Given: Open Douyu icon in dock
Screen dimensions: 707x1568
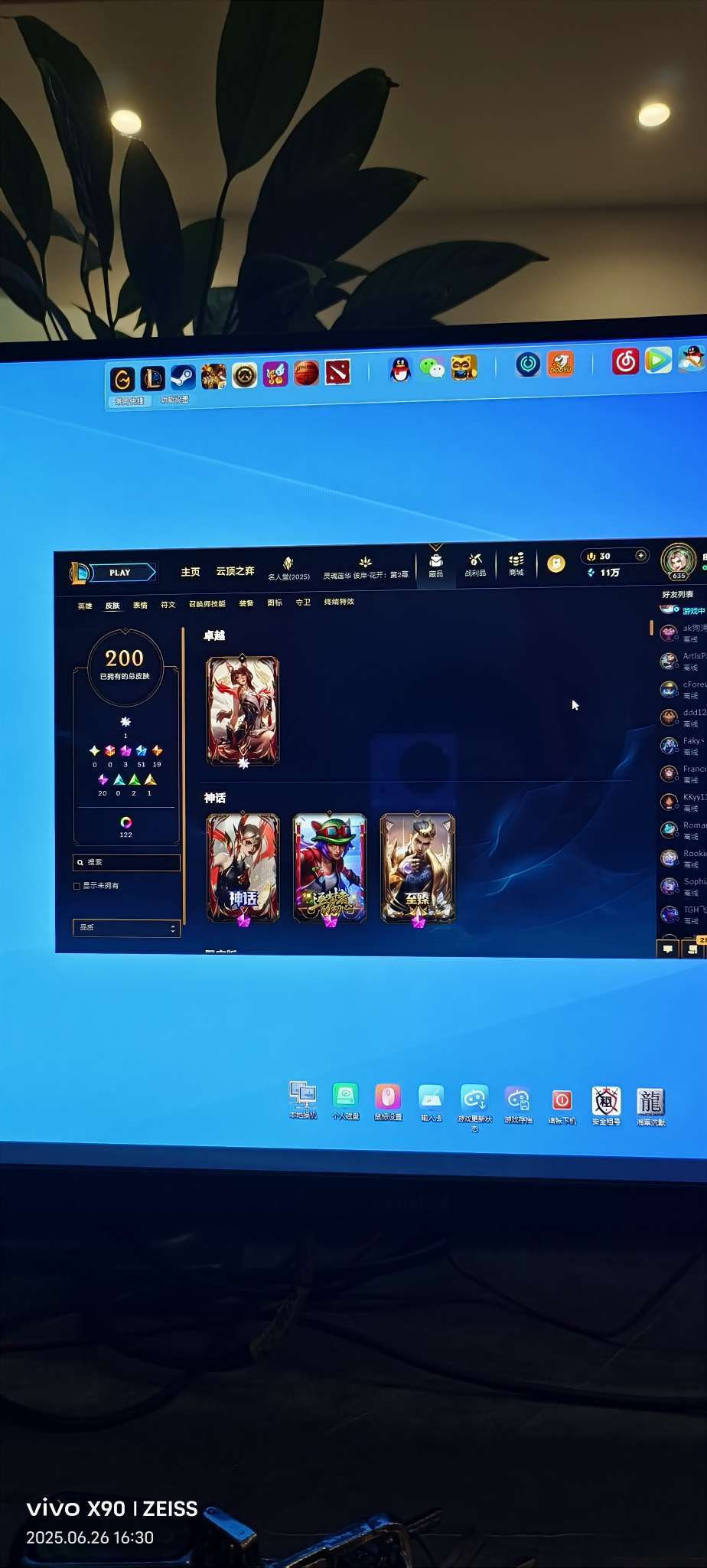Looking at the screenshot, I should tap(560, 364).
